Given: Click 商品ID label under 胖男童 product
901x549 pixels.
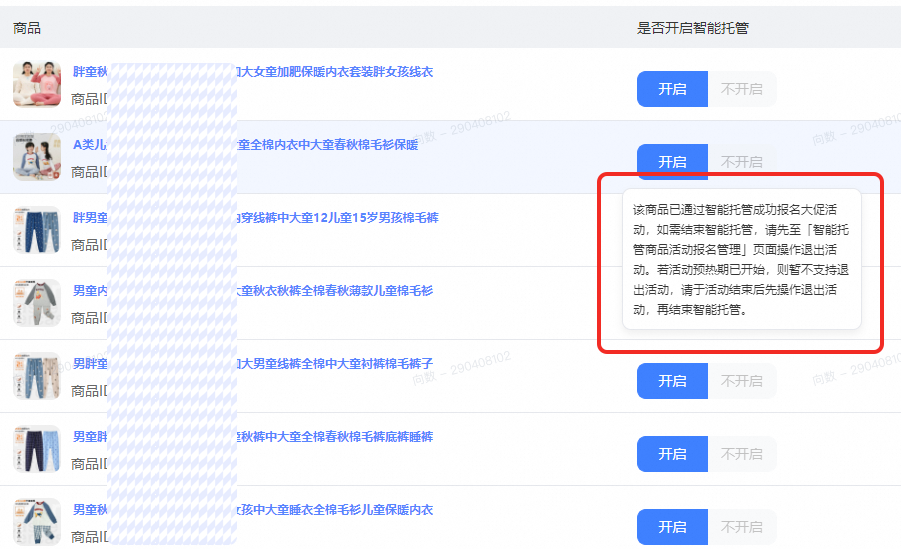Looking at the screenshot, I should 89,245.
